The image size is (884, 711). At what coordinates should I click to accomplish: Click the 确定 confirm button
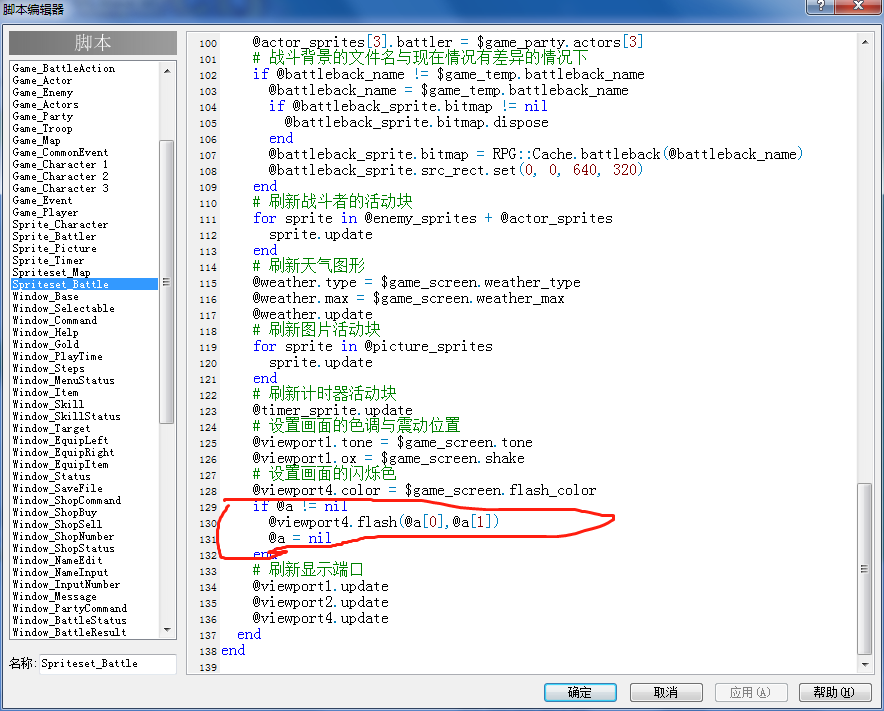[580, 692]
